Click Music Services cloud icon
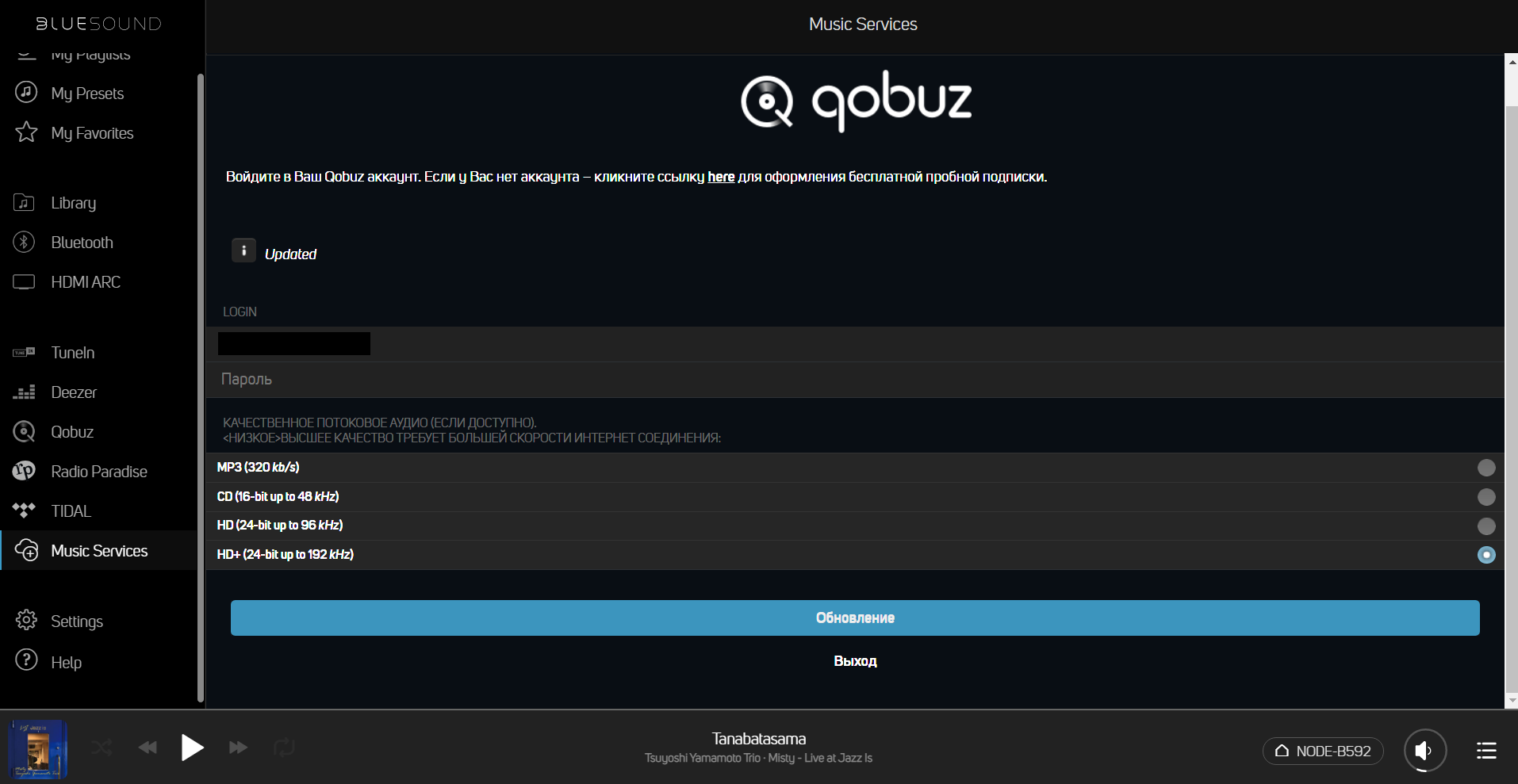1518x784 pixels. [26, 550]
